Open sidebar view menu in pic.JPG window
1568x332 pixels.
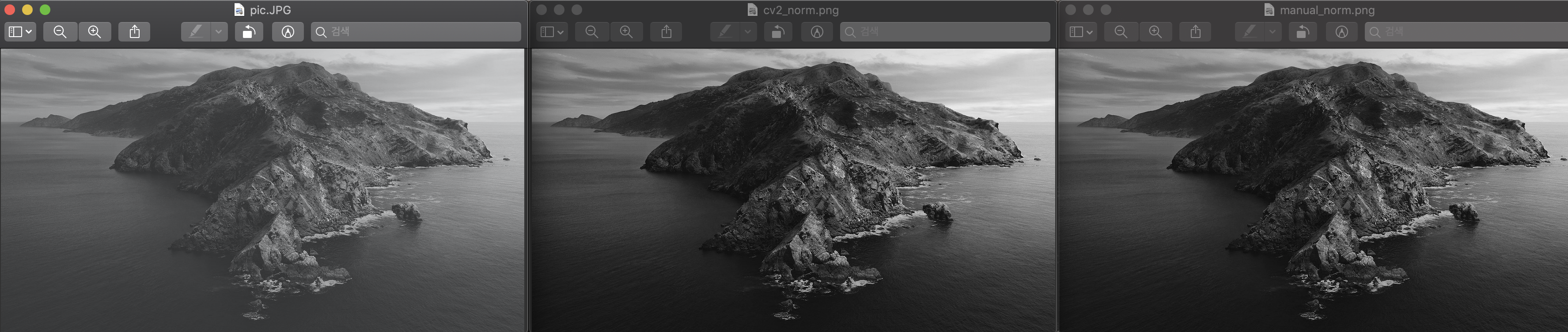pos(20,32)
